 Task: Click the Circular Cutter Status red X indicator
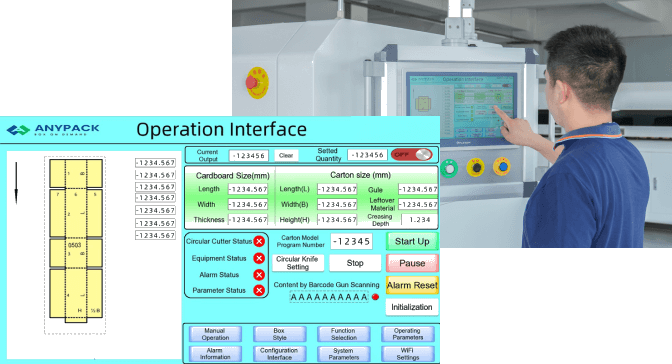[x=259, y=241]
